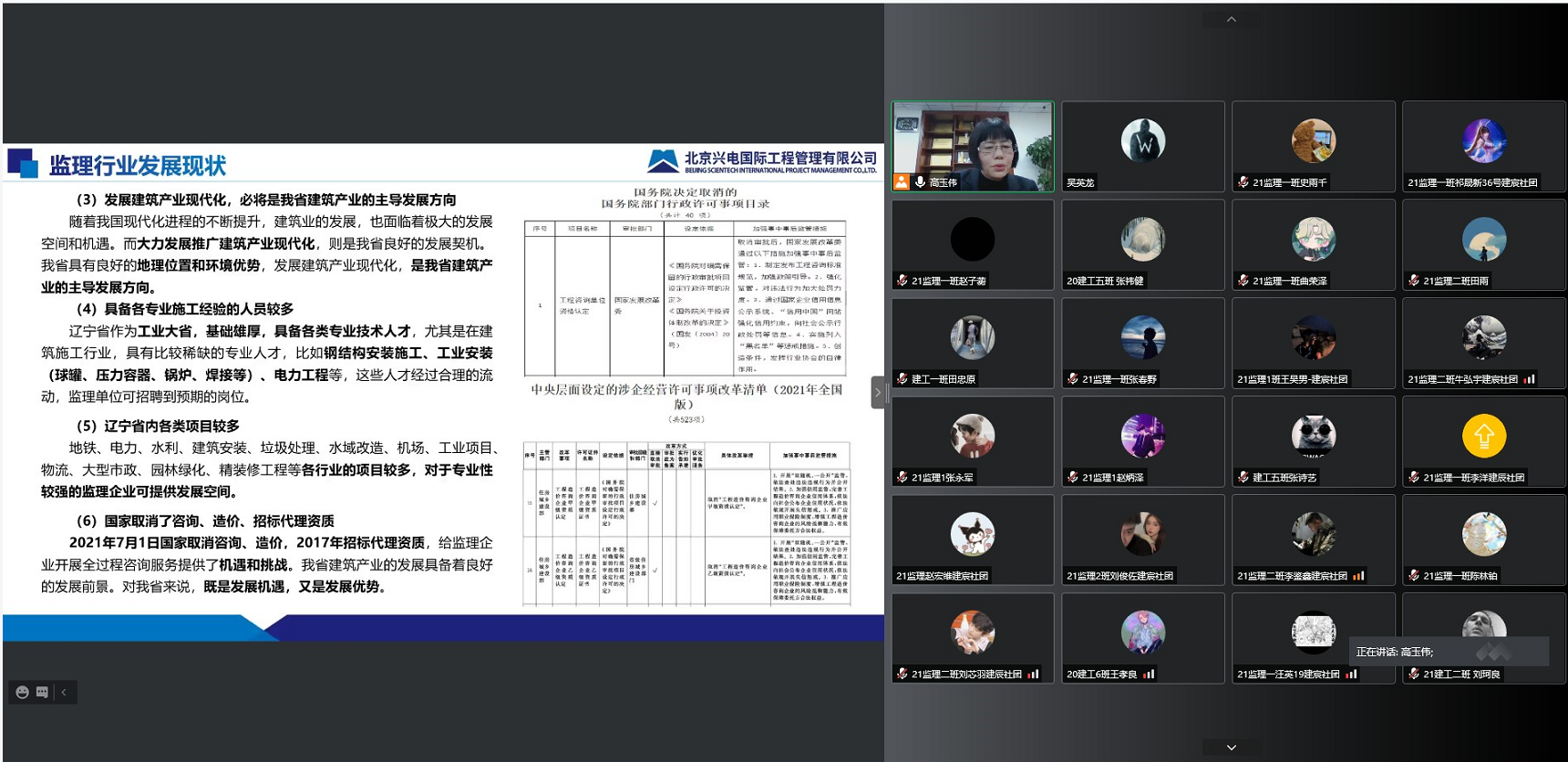Click the 吴英龙 hooded W avatar

1142,141
